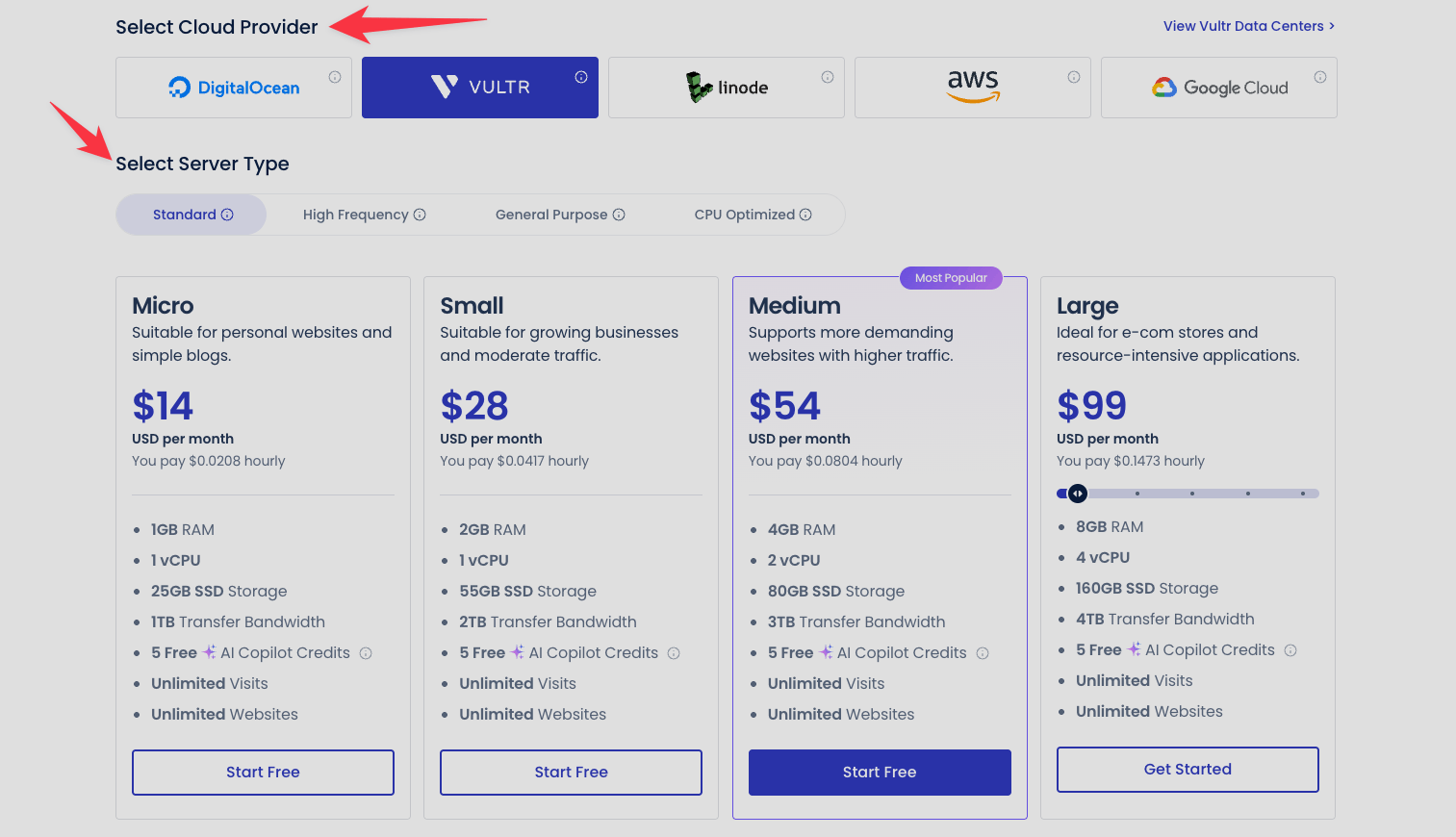The width and height of the screenshot is (1456, 837).
Task: Click info icon on AWS card
Action: click(1074, 77)
